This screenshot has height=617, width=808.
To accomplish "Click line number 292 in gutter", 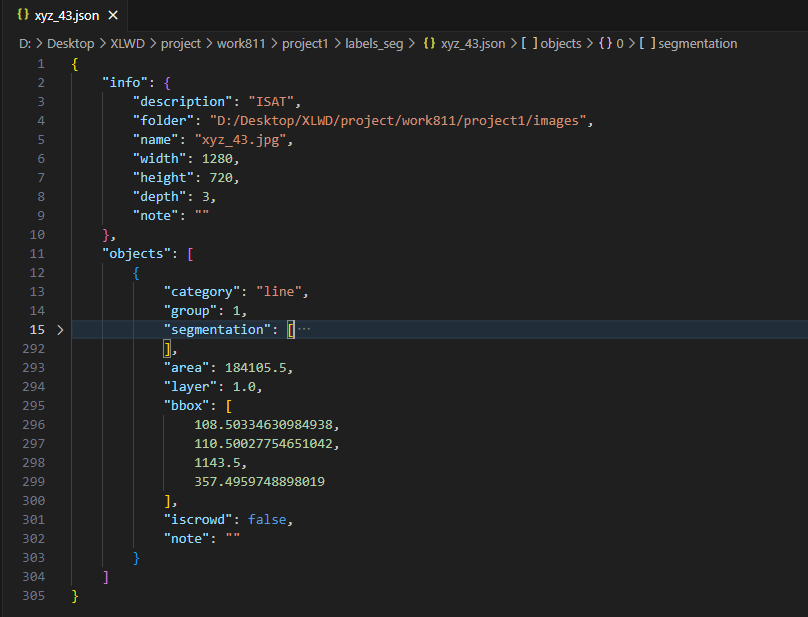I will coord(33,349).
